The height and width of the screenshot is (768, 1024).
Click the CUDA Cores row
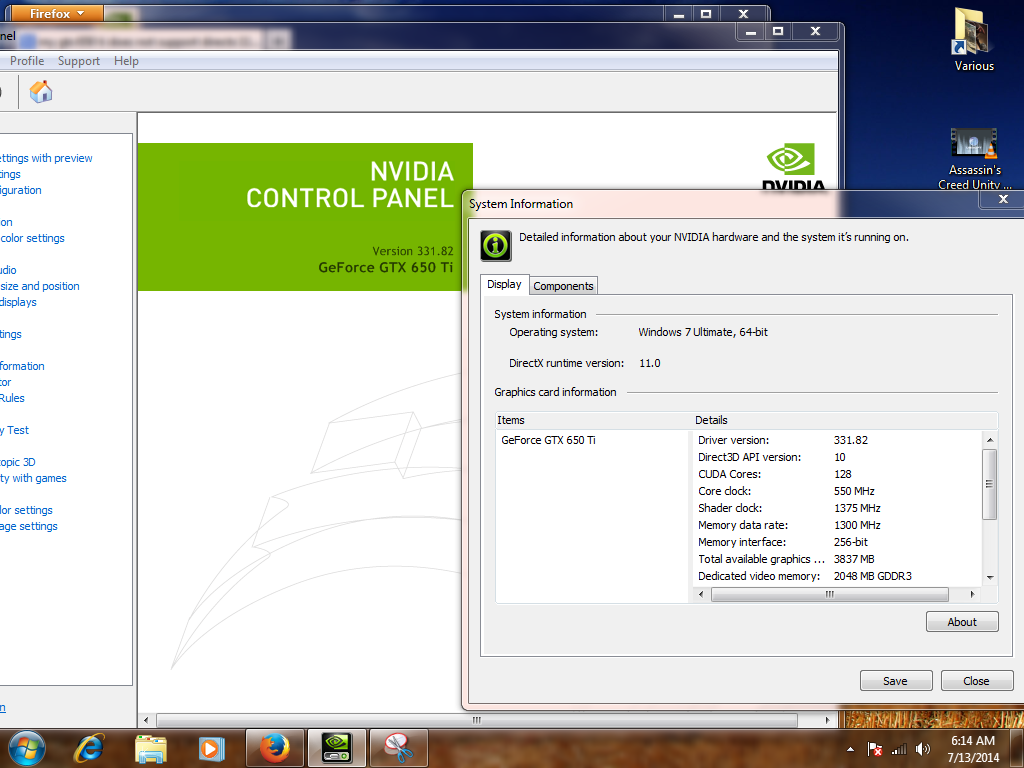(x=838, y=474)
